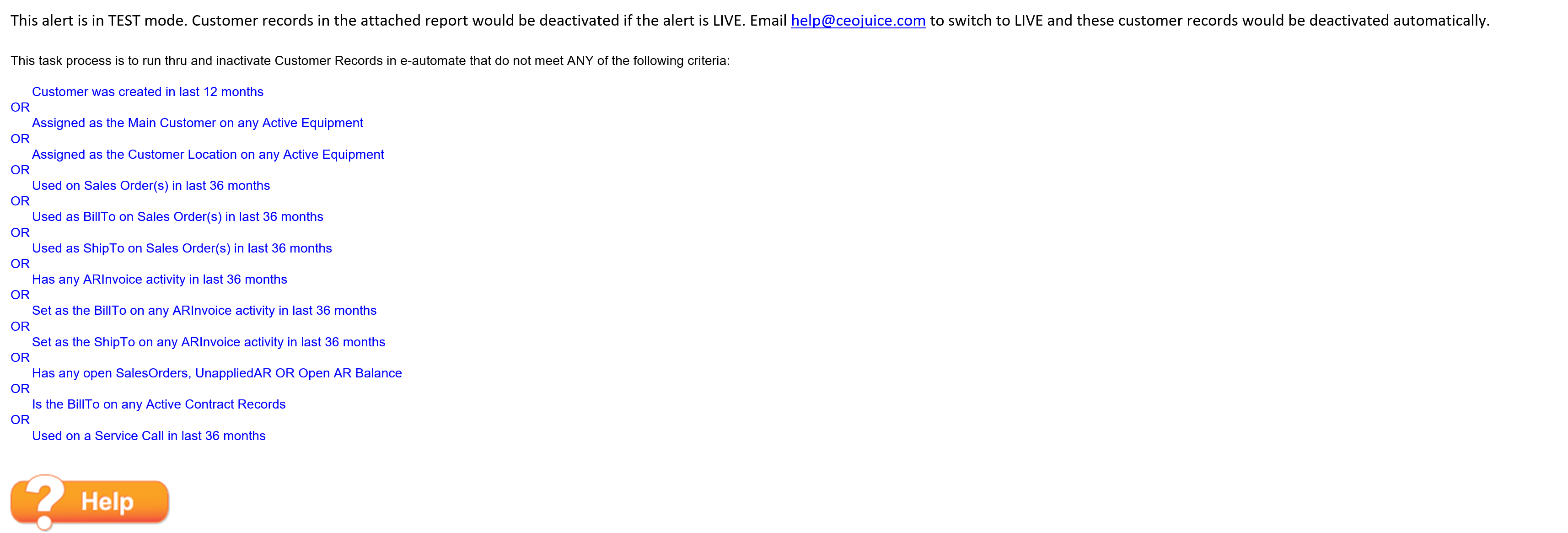Image resolution: width=1568 pixels, height=533 pixels.
Task: Click 'Has any ARInvoice activity' criteria text
Action: pos(160,280)
